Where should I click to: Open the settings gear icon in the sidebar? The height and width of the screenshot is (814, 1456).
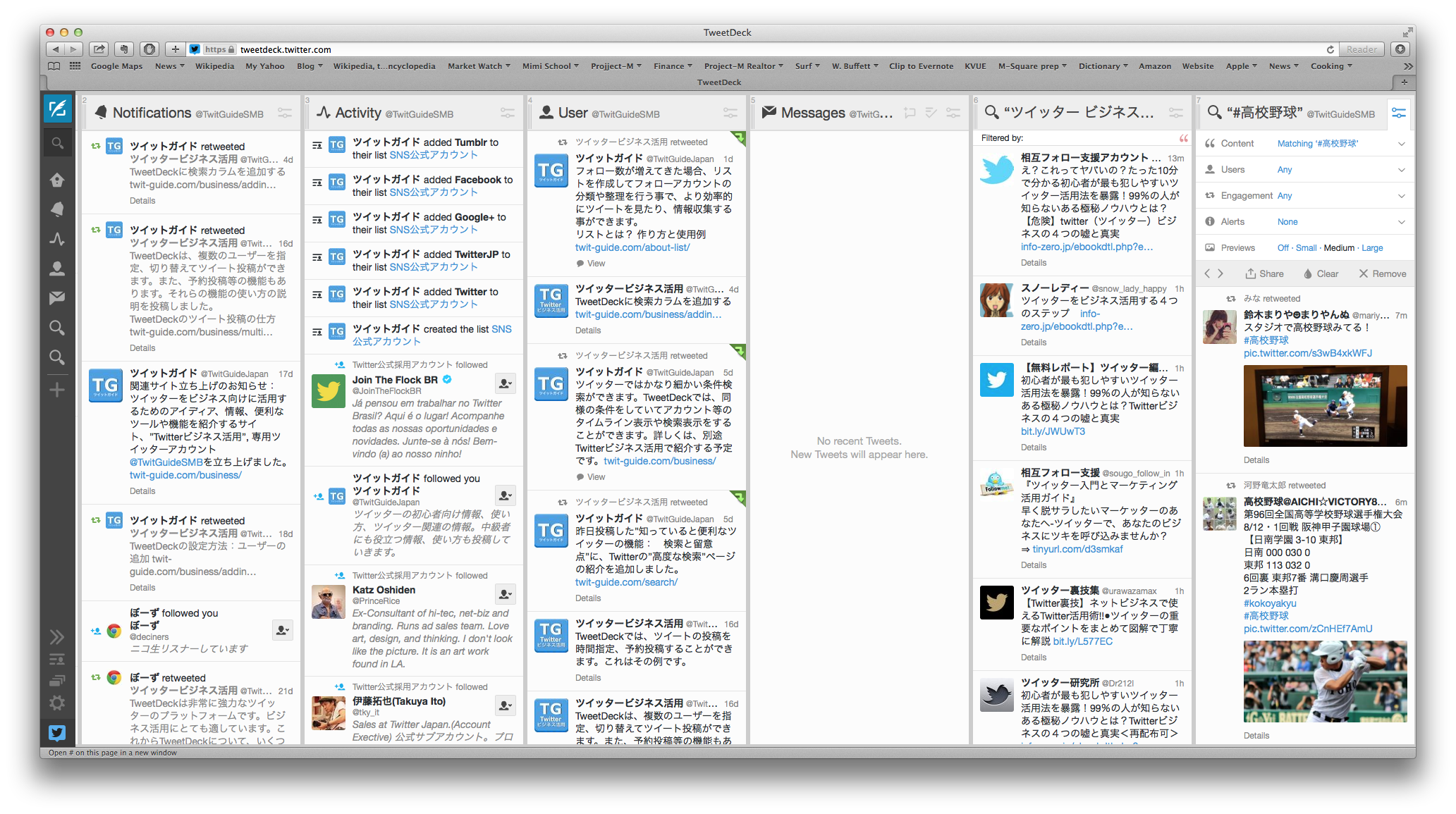pos(57,703)
